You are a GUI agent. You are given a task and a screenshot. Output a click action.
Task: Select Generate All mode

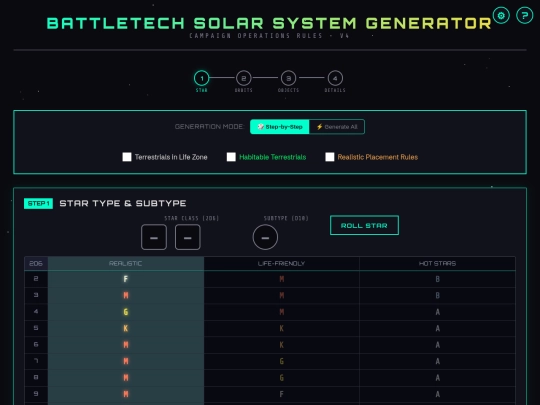tap(337, 127)
